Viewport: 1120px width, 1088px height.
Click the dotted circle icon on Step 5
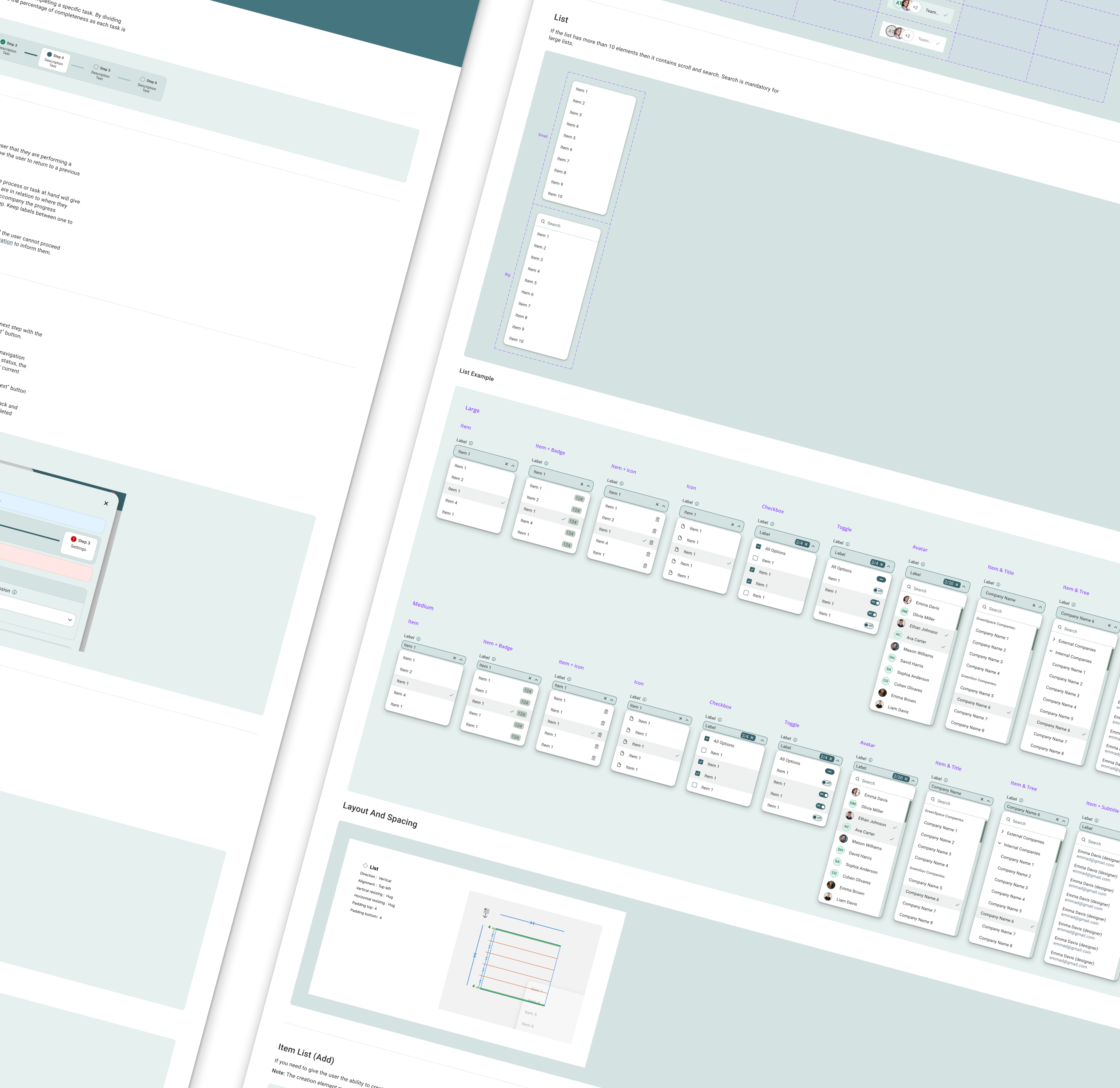coord(96,67)
